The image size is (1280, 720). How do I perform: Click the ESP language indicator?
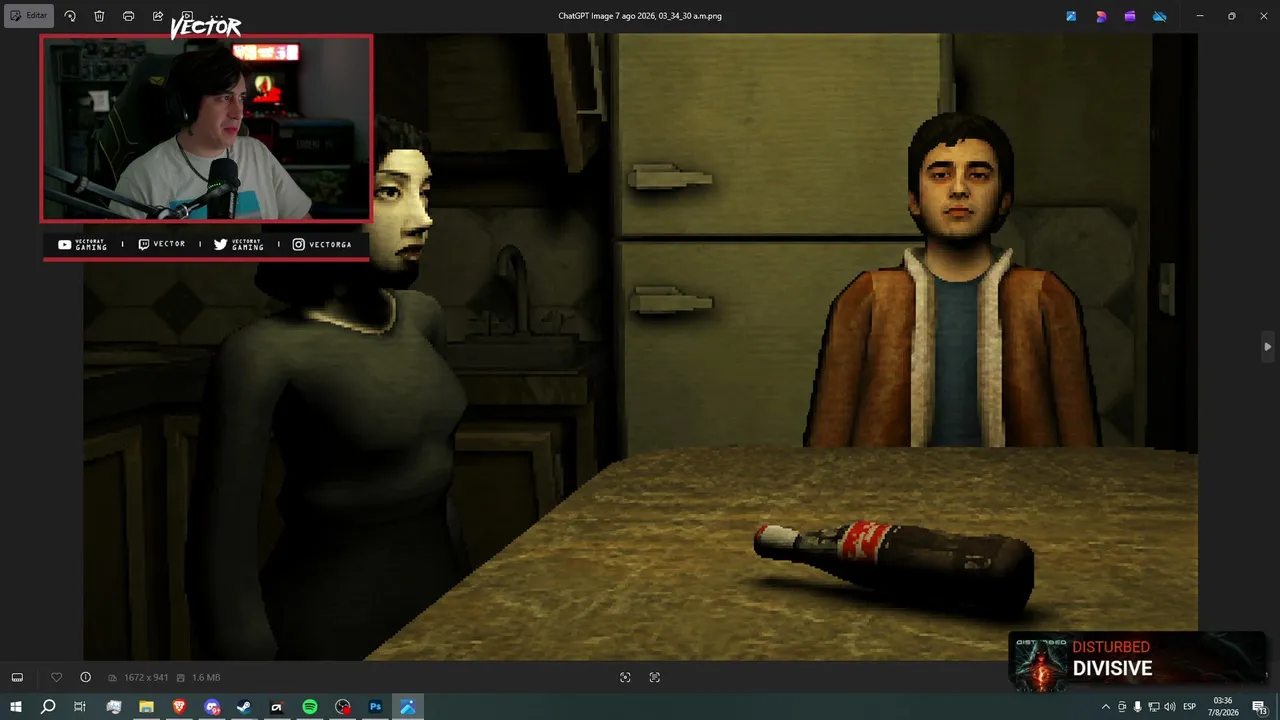[x=1190, y=707]
